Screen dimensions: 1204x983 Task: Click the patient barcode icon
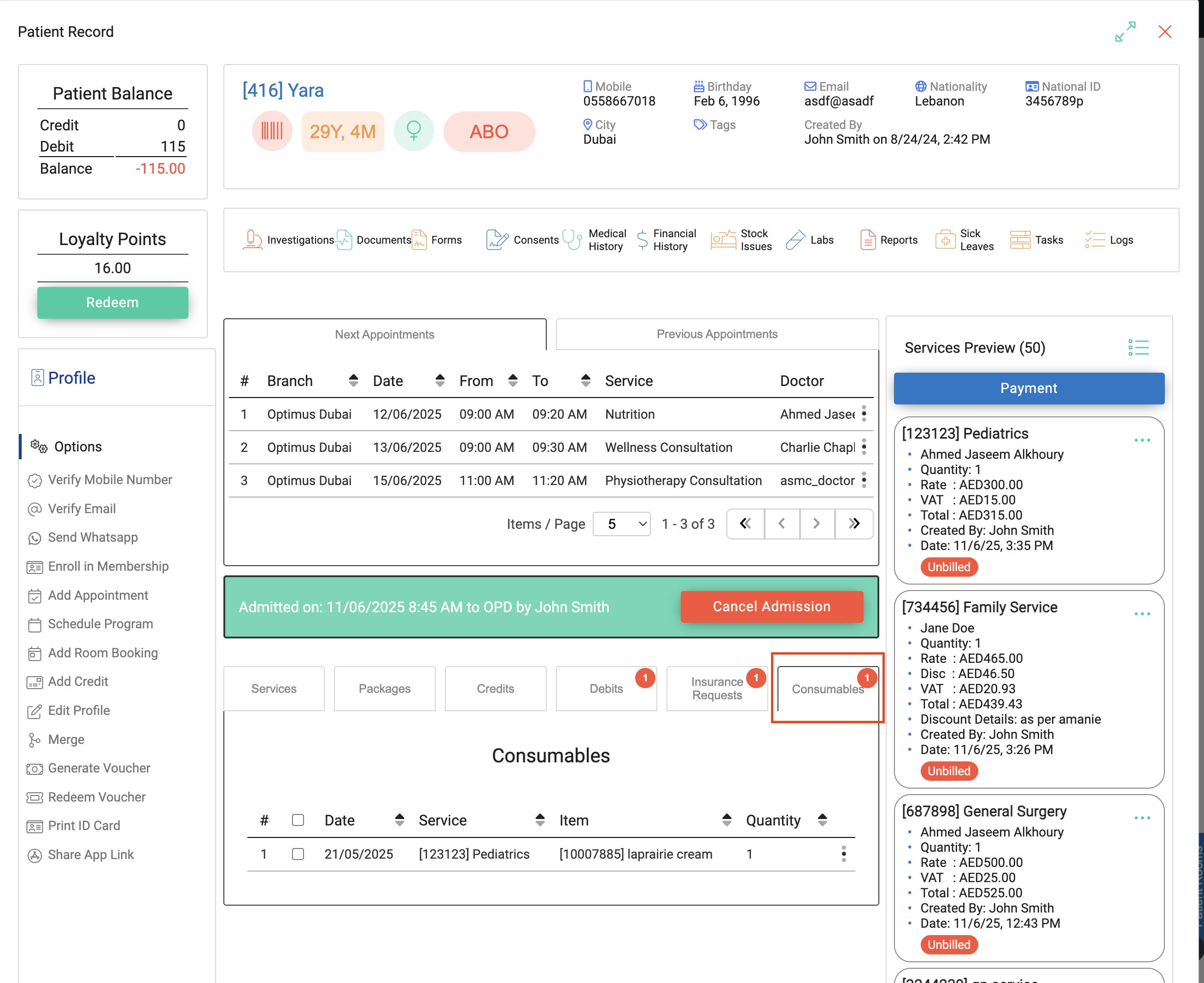(272, 131)
